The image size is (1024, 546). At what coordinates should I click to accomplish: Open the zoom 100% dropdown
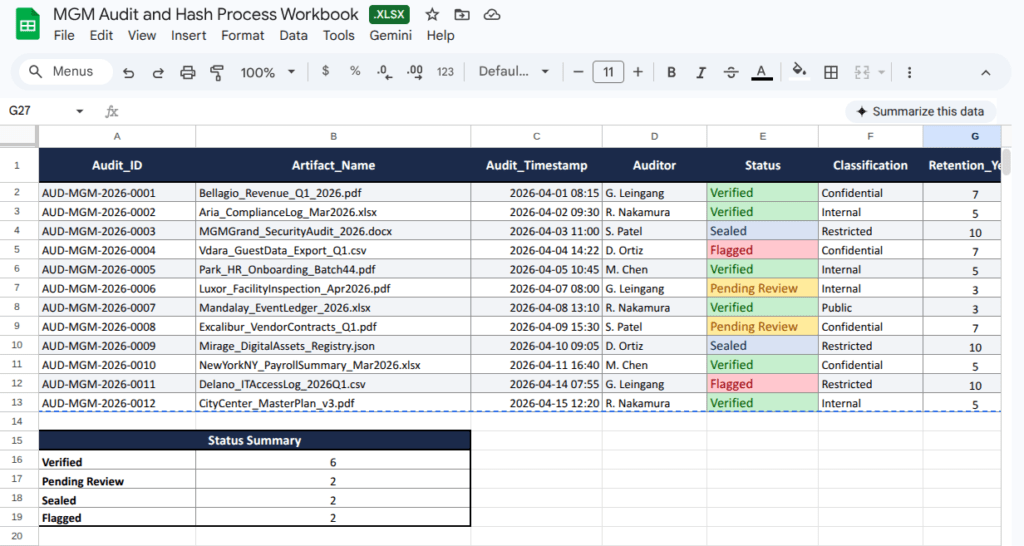pyautogui.click(x=268, y=72)
